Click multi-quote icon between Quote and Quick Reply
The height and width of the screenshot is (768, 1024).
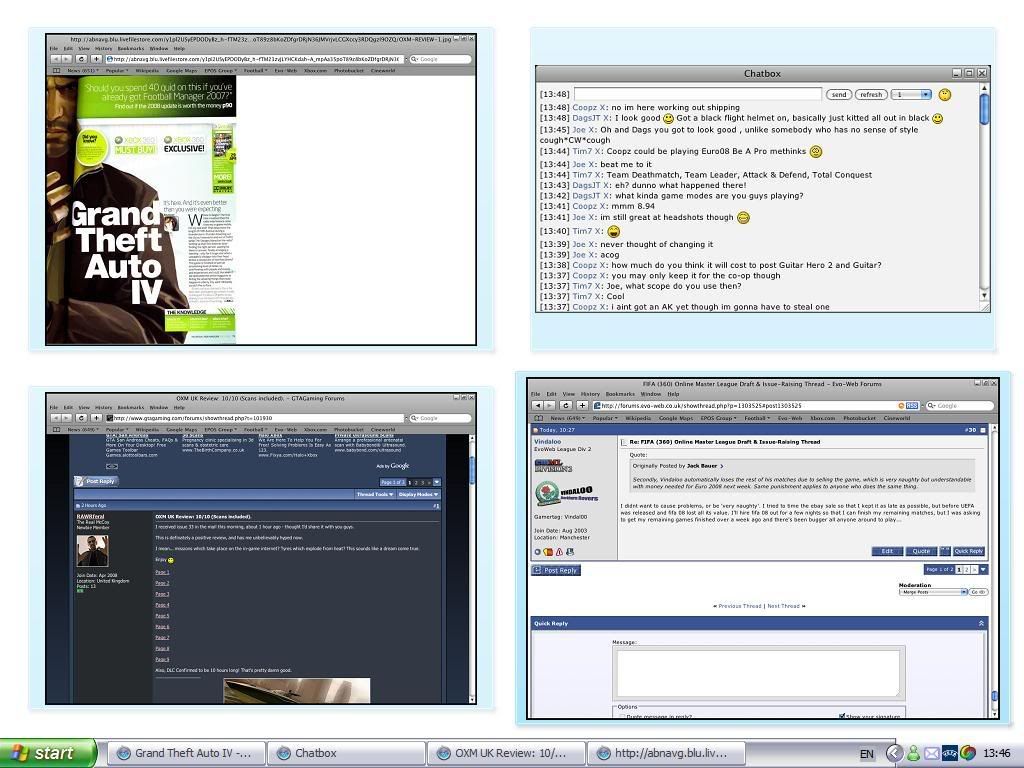pos(945,551)
